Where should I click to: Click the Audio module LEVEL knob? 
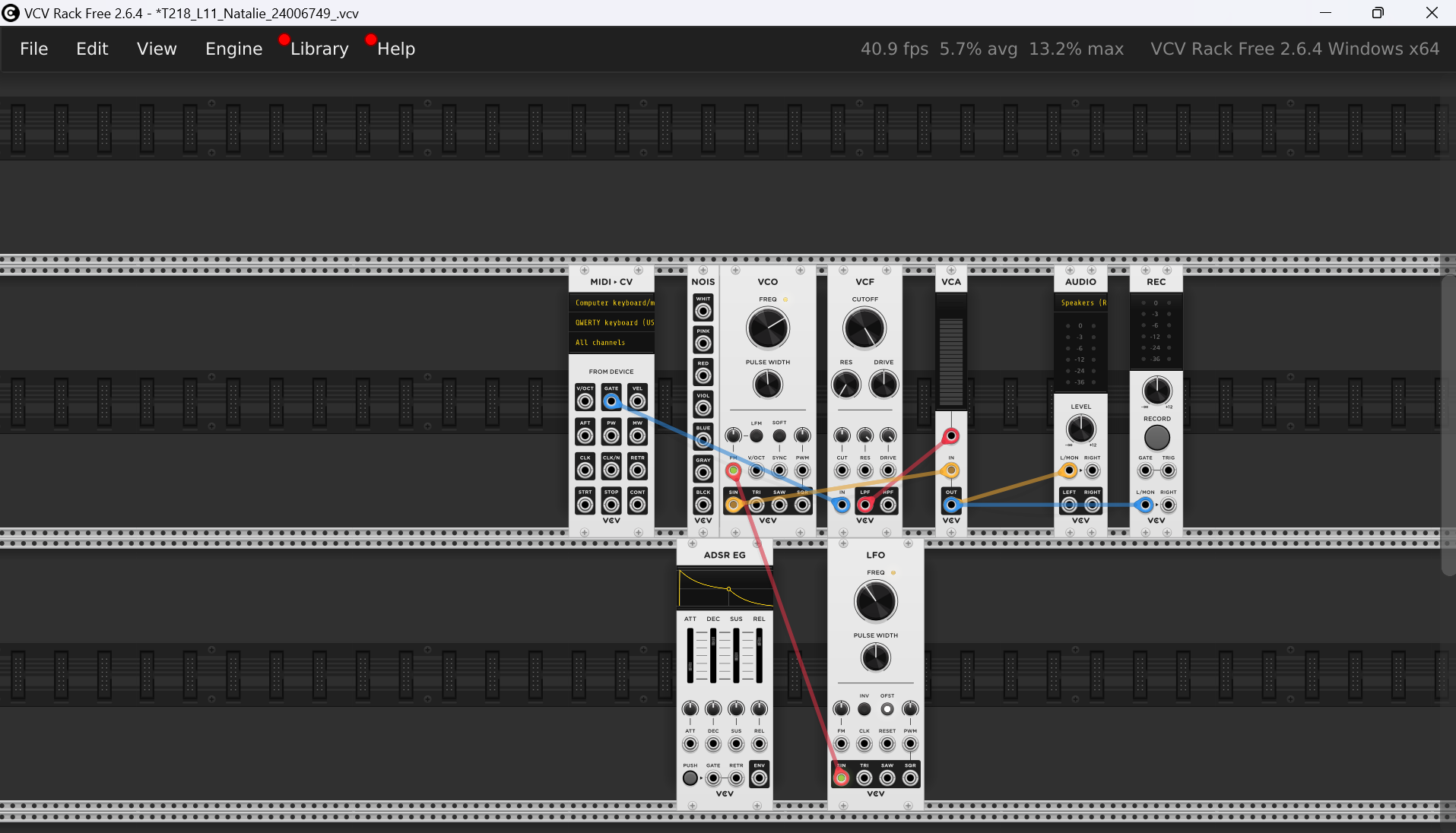(1080, 429)
